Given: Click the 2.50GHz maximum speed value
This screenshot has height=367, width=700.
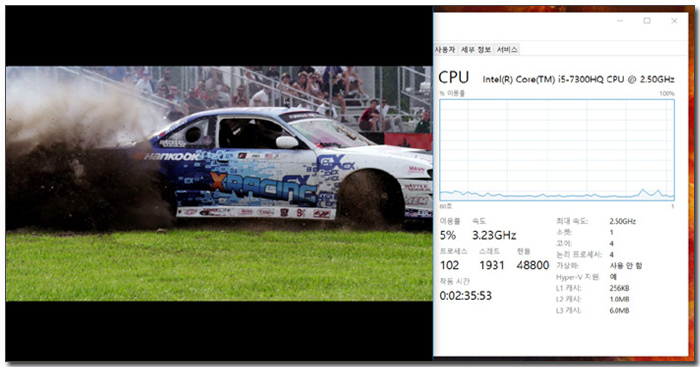Looking at the screenshot, I should tap(622, 221).
